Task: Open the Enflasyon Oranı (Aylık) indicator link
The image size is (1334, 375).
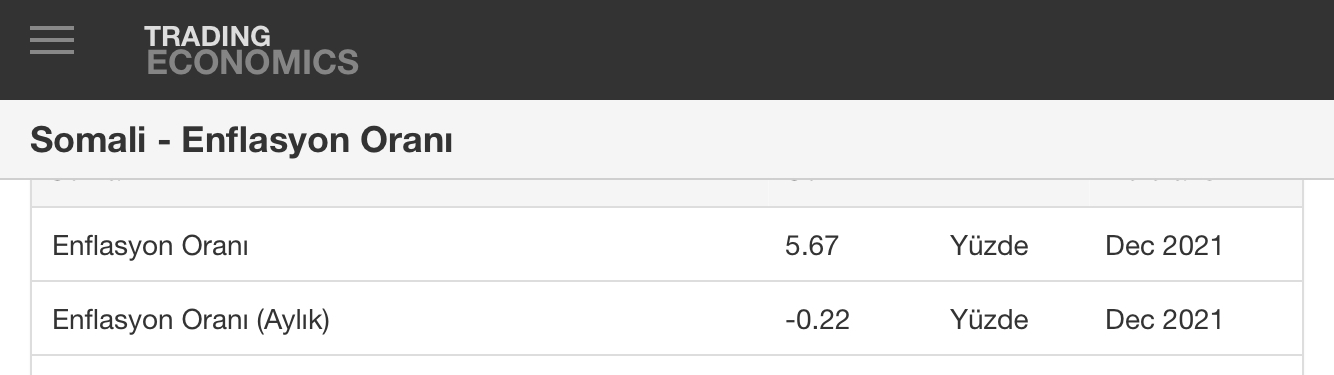Action: click(190, 320)
